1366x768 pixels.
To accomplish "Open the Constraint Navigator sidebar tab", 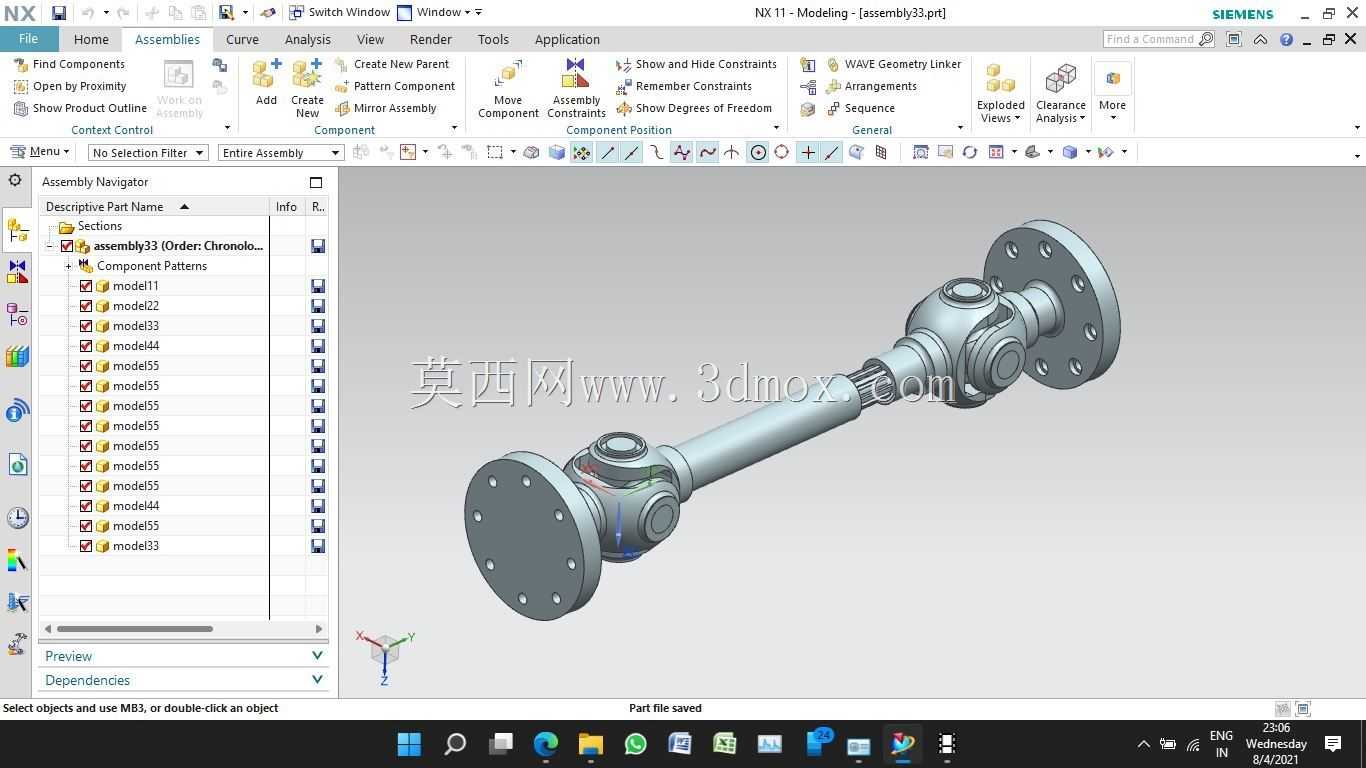I will (x=17, y=272).
